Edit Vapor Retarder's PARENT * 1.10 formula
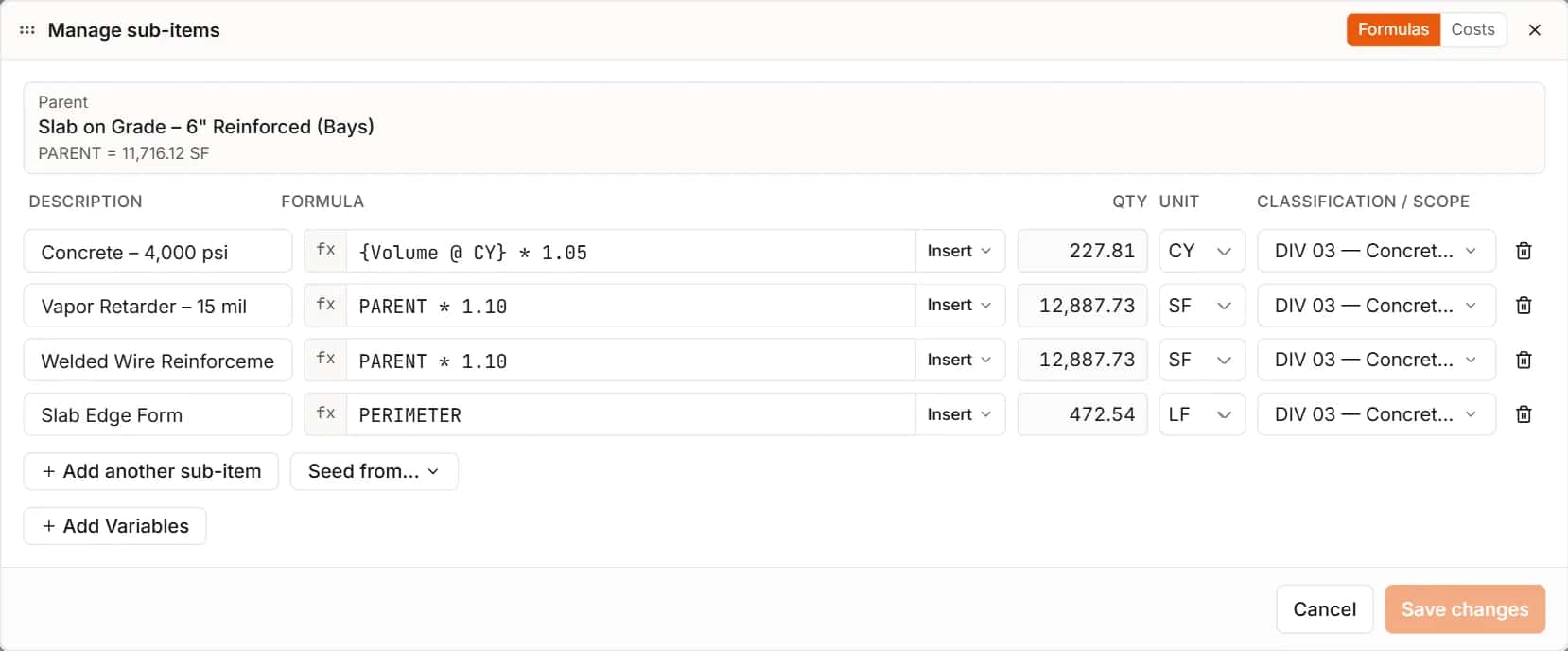 pos(631,306)
